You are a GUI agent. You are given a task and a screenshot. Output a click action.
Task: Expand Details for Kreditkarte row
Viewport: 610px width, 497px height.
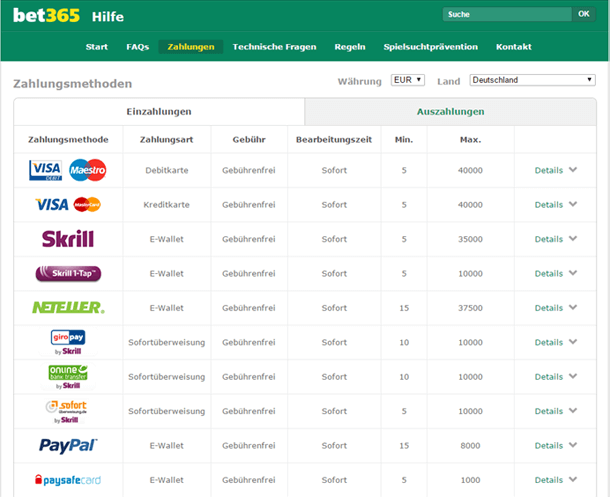tap(556, 205)
